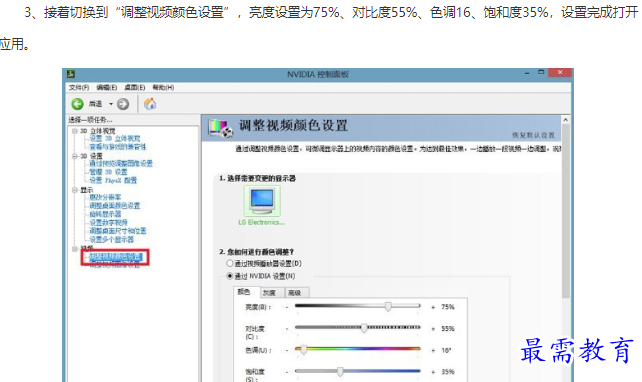Click the contrast minus button
The width and height of the screenshot is (642, 382).
(287, 328)
